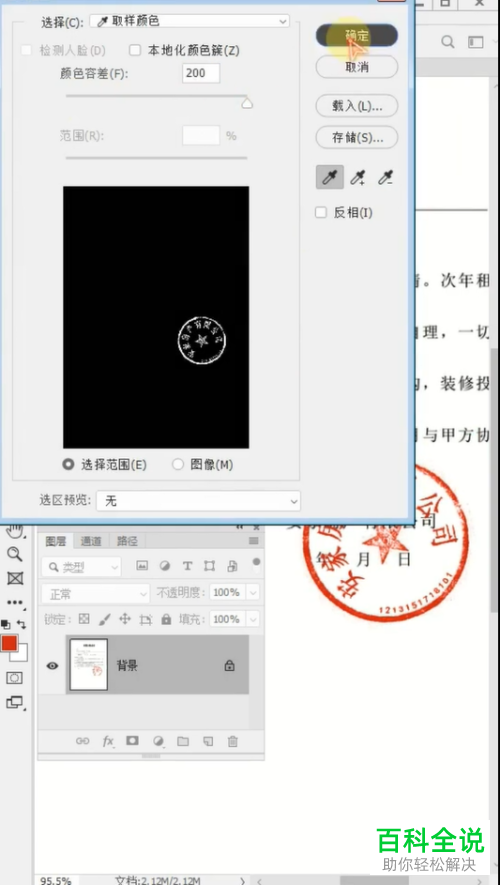The width and height of the screenshot is (500, 885).
Task: Open the layer filter 类型 dropdown
Action: (x=81, y=566)
